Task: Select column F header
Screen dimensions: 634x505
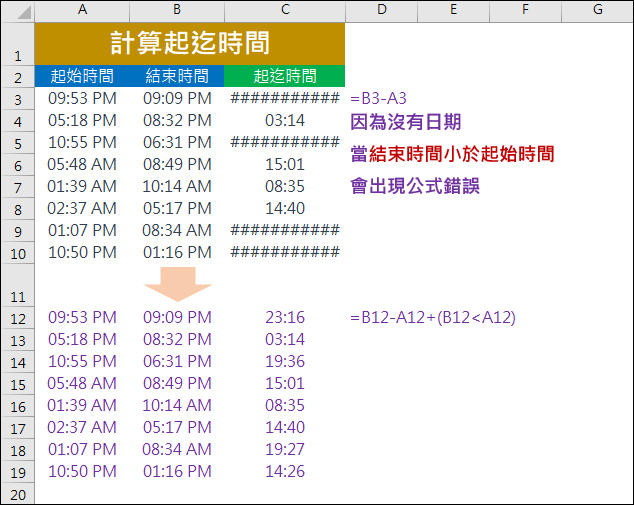Action: (x=525, y=10)
